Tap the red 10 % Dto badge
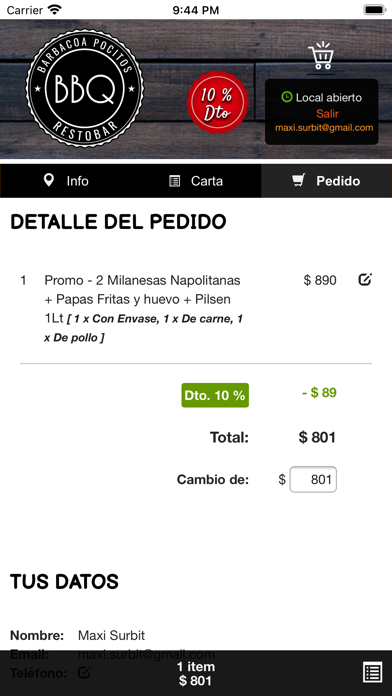This screenshot has height=696, width=392. point(218,102)
